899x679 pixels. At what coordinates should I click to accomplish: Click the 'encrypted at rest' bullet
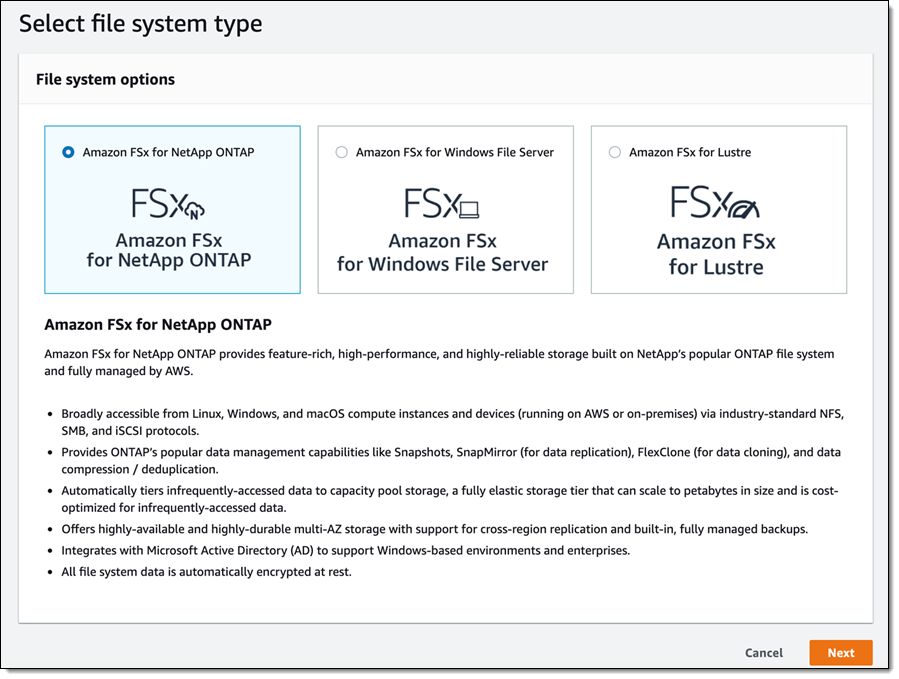point(206,571)
